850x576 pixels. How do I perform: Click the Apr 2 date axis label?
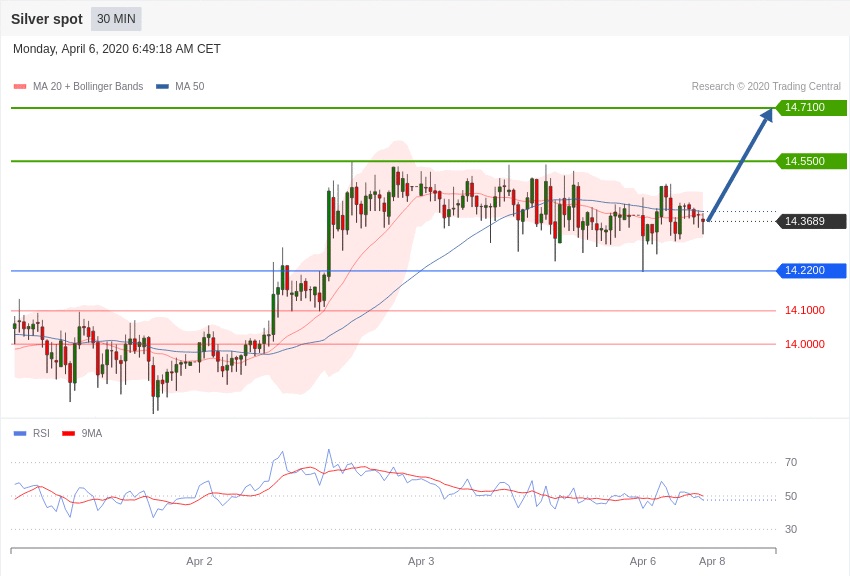(199, 561)
